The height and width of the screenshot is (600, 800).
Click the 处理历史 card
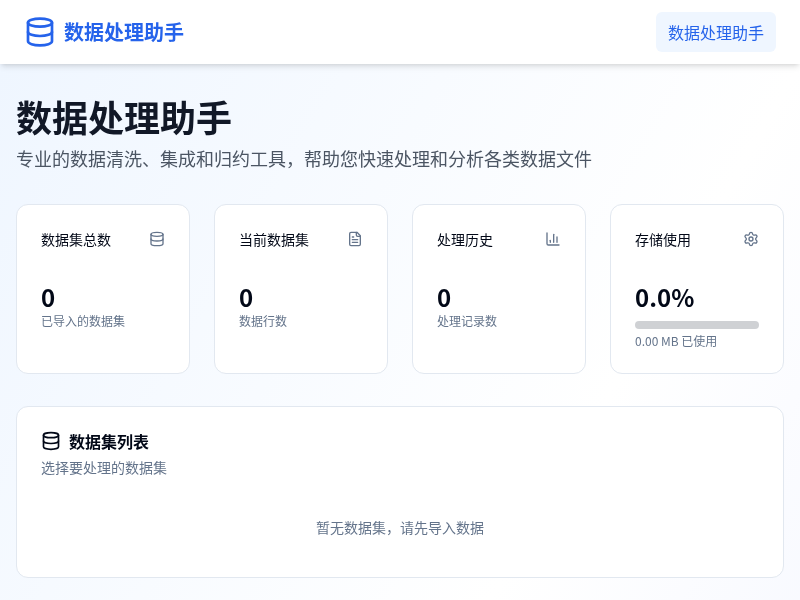click(499, 288)
